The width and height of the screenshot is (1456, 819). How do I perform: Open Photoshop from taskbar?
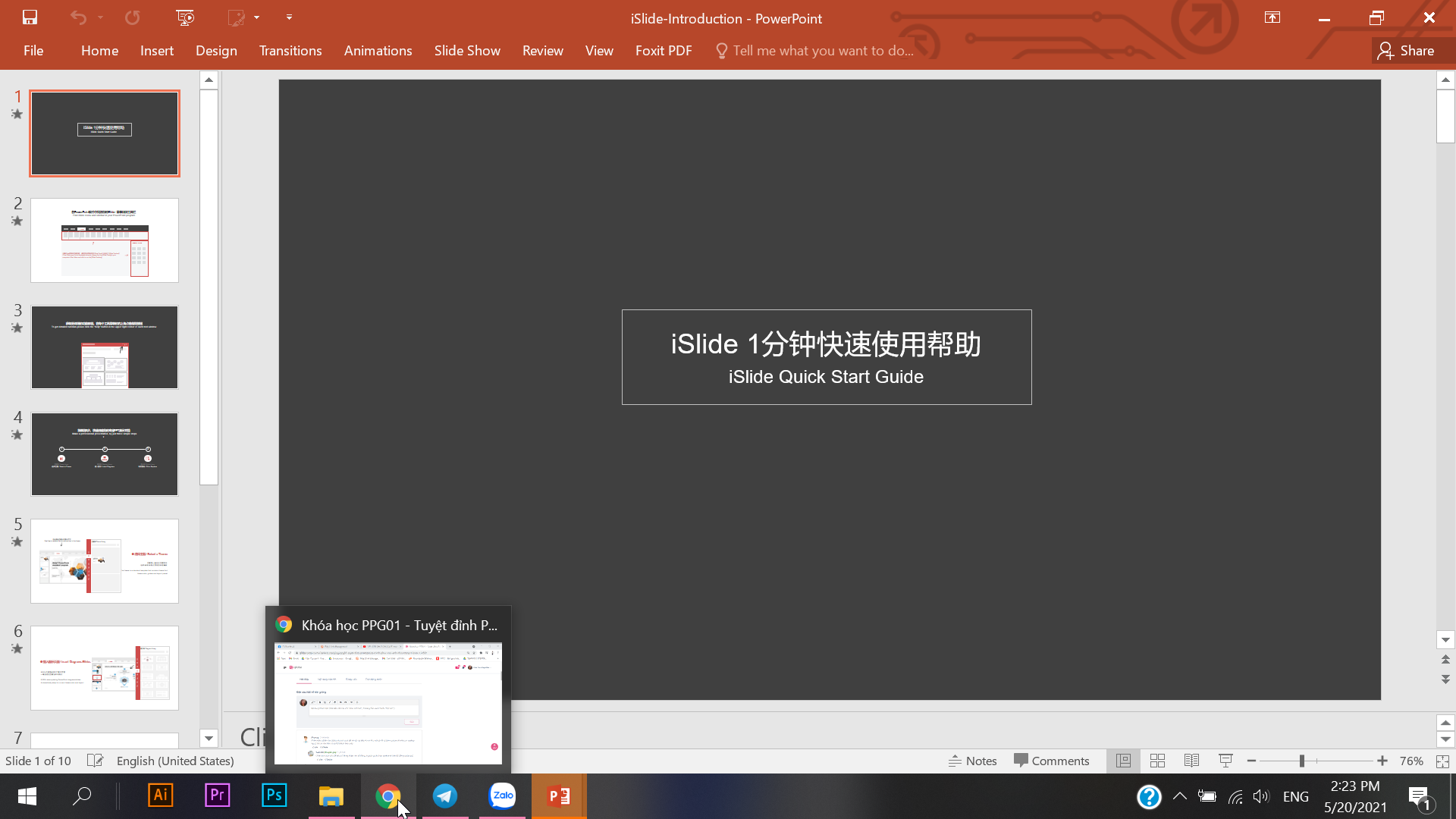click(274, 796)
